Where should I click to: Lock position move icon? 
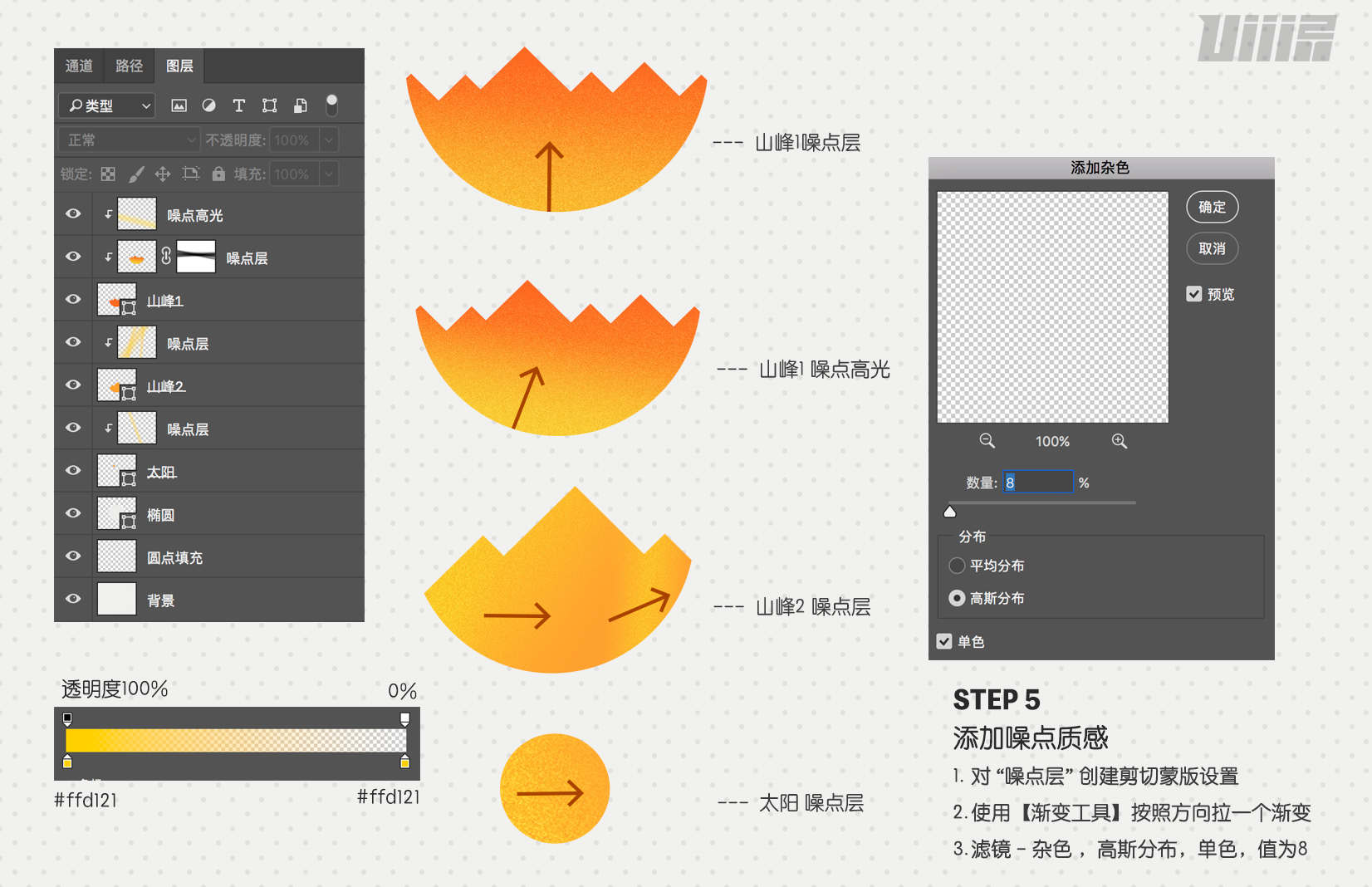(163, 174)
